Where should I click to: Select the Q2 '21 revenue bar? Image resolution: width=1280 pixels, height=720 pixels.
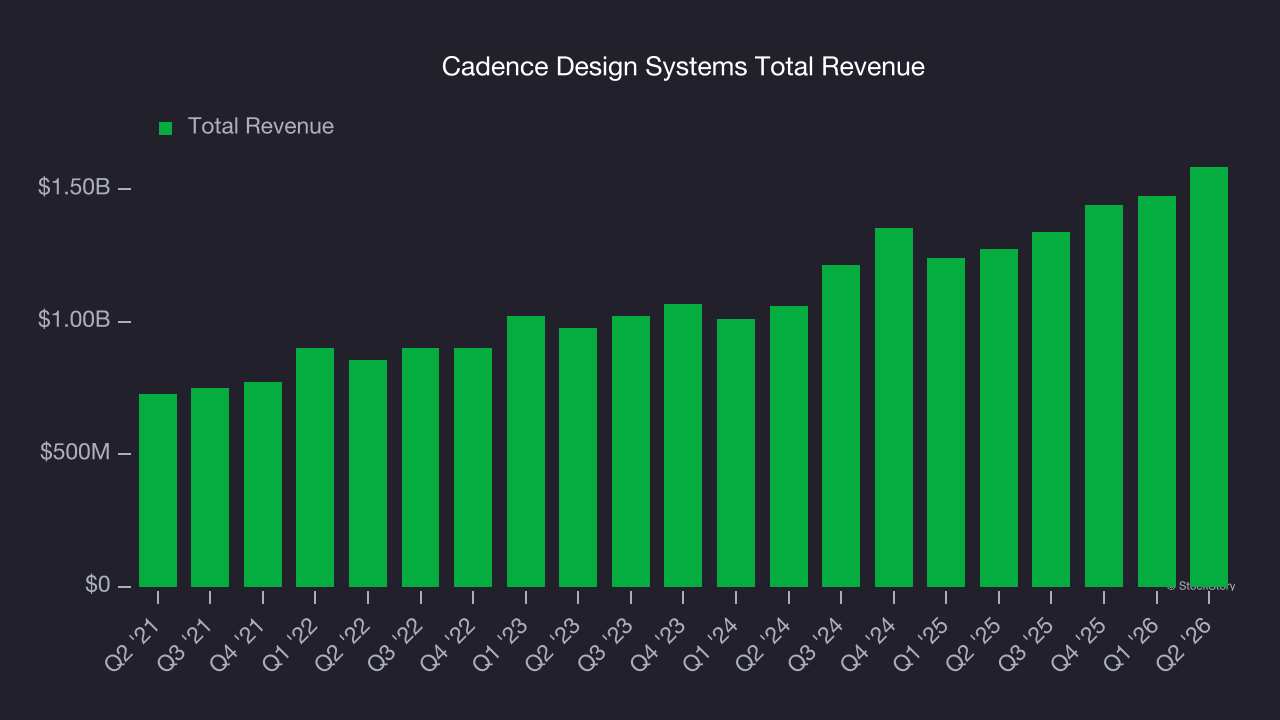[x=158, y=490]
